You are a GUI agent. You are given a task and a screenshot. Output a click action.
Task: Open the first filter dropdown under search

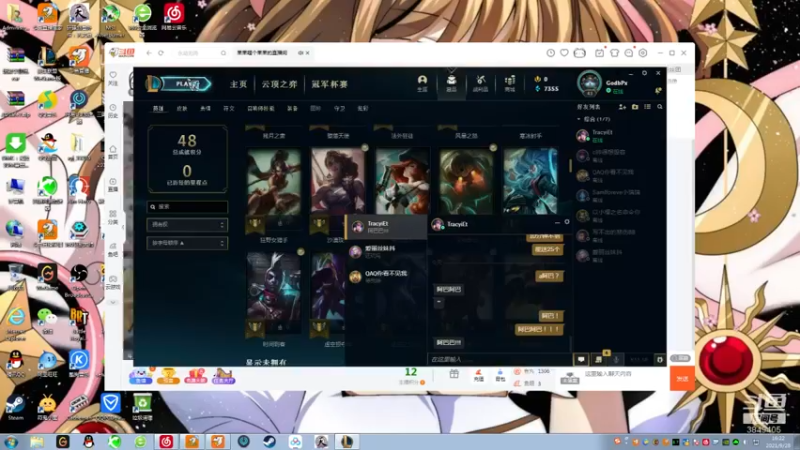187,224
